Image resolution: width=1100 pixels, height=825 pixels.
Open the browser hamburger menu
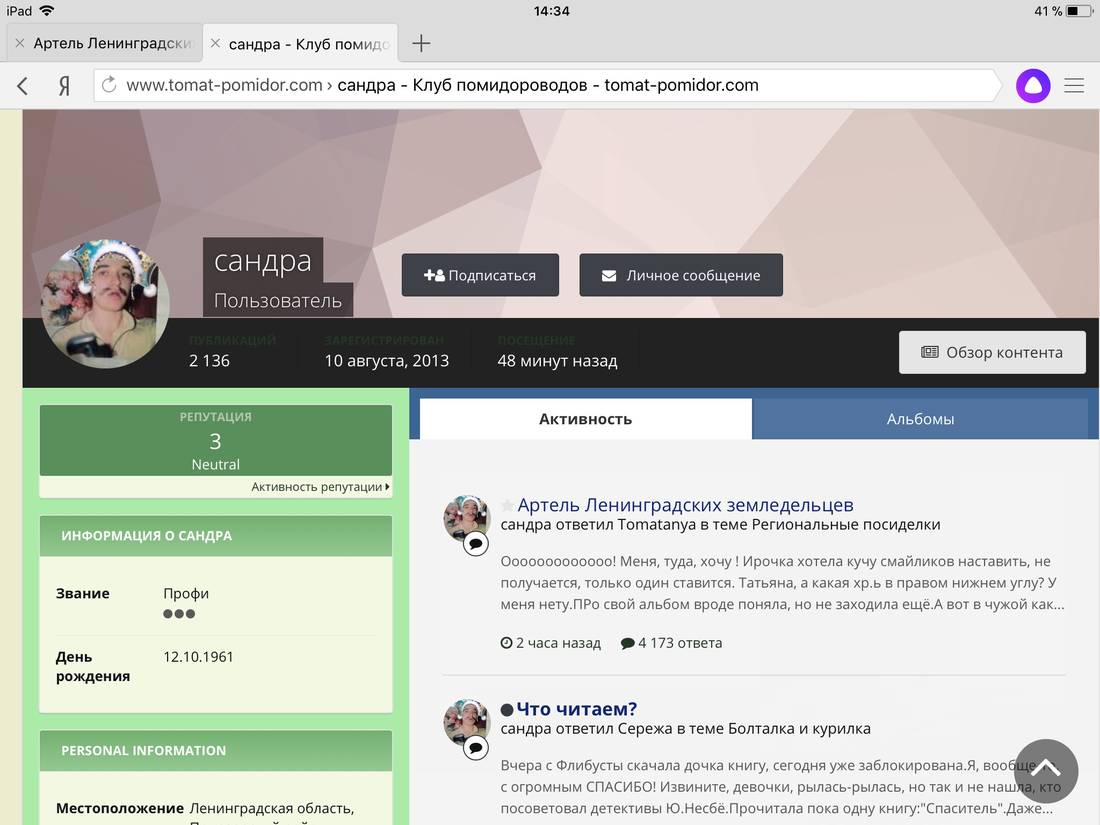point(1074,86)
